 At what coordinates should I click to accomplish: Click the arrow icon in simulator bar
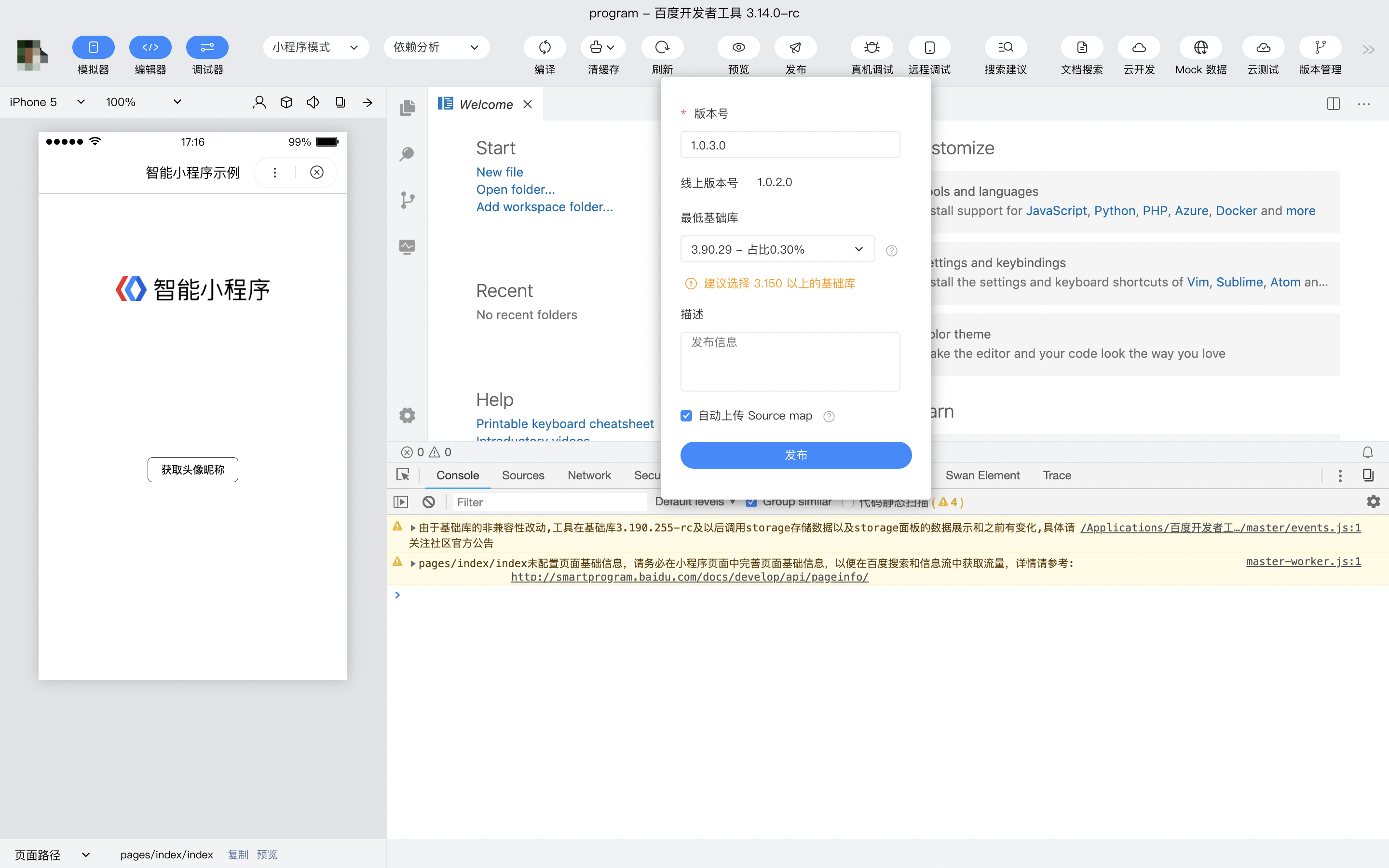[368, 103]
